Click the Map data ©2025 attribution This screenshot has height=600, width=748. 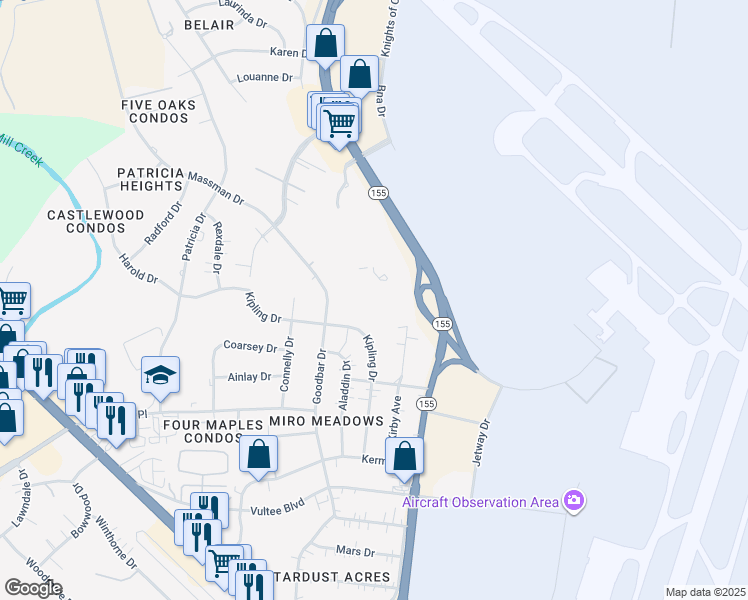tap(706, 592)
